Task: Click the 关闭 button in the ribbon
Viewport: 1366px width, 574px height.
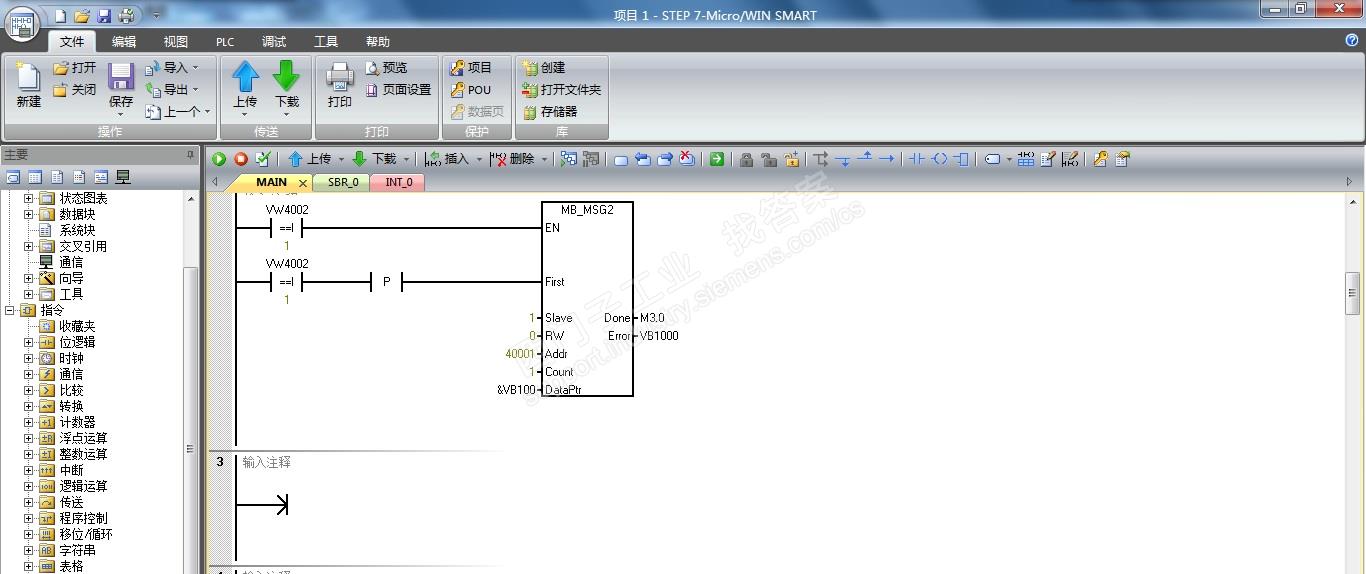Action: [75, 89]
